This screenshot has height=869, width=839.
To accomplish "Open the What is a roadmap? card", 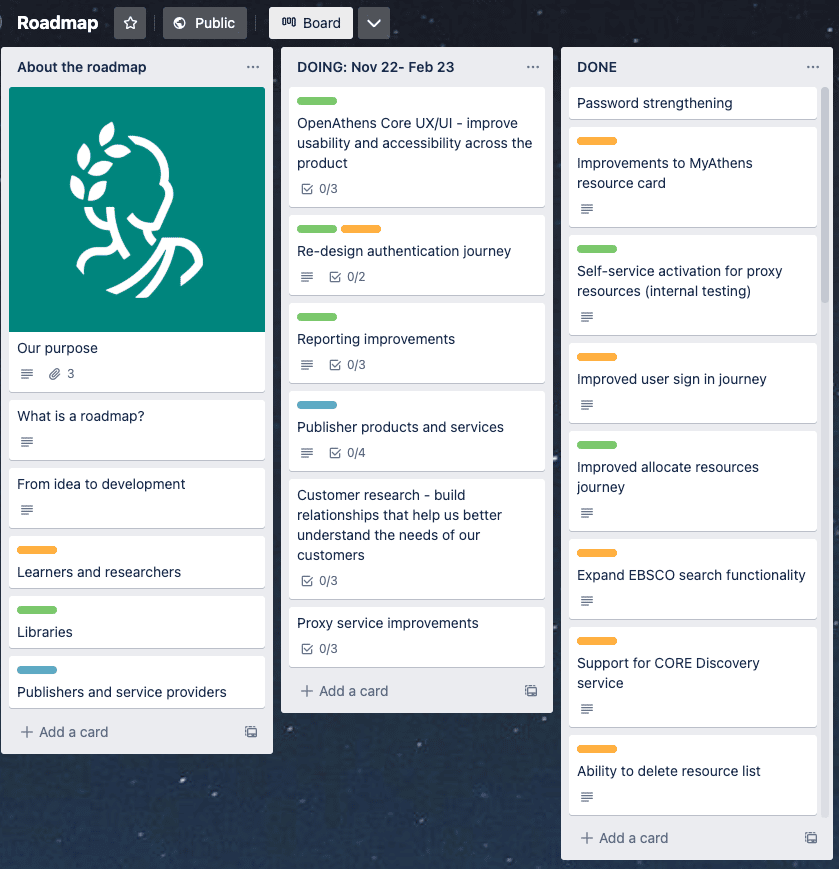I will coord(137,430).
